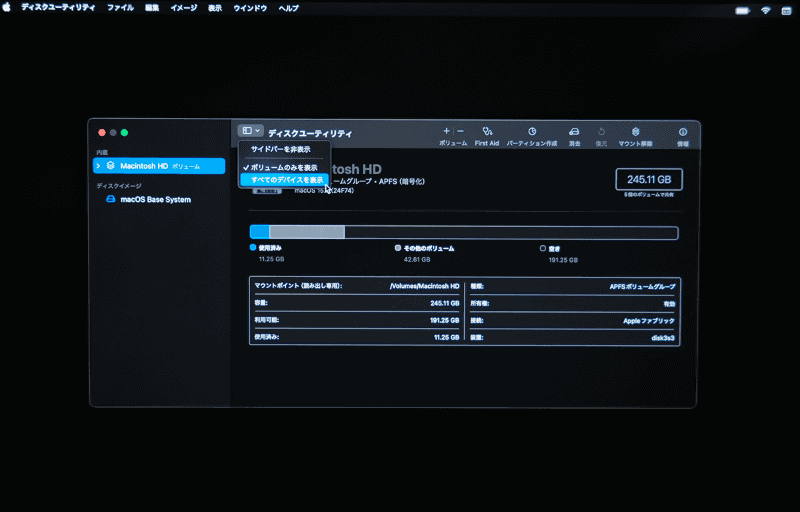
Task: Click the green zoom window button
Action: point(124,133)
